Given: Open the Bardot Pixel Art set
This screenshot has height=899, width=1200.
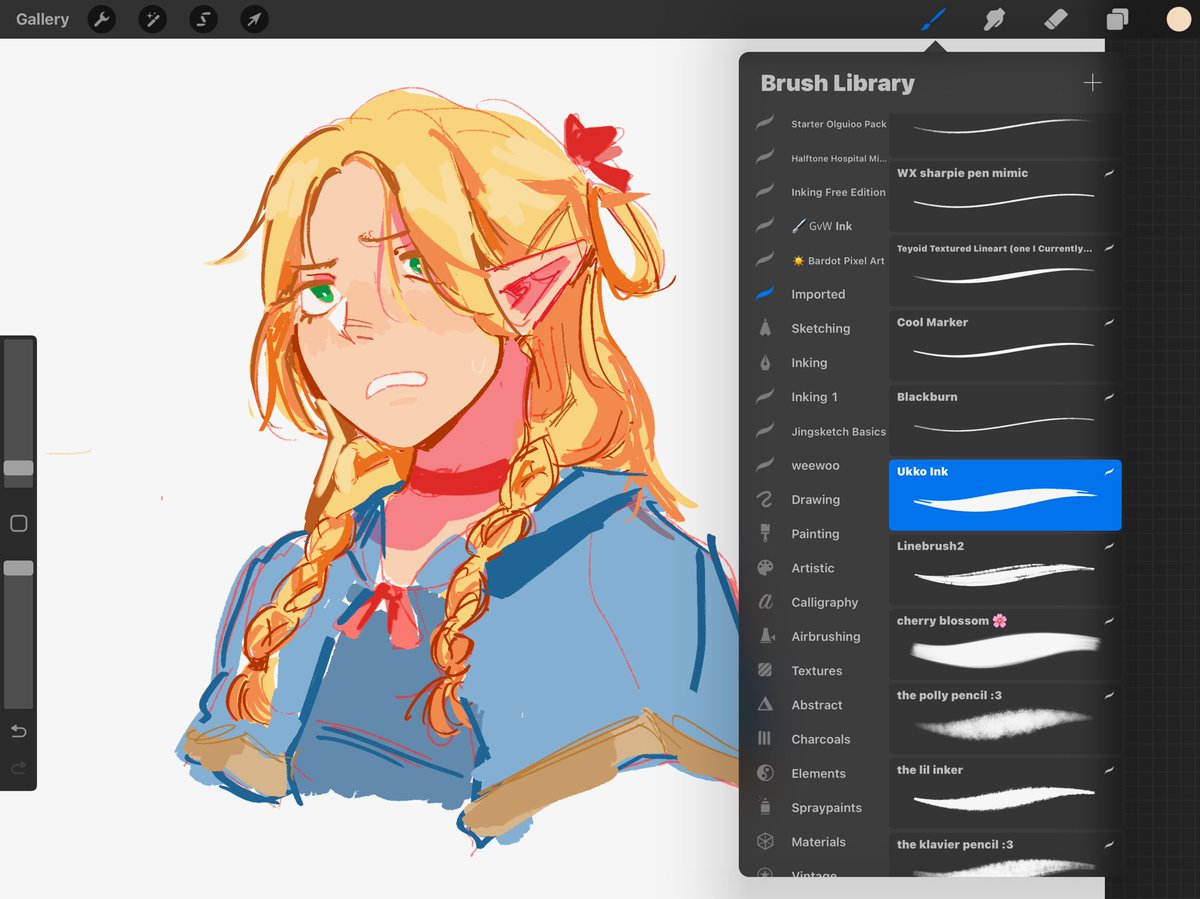Looking at the screenshot, I should pyautogui.click(x=820, y=260).
